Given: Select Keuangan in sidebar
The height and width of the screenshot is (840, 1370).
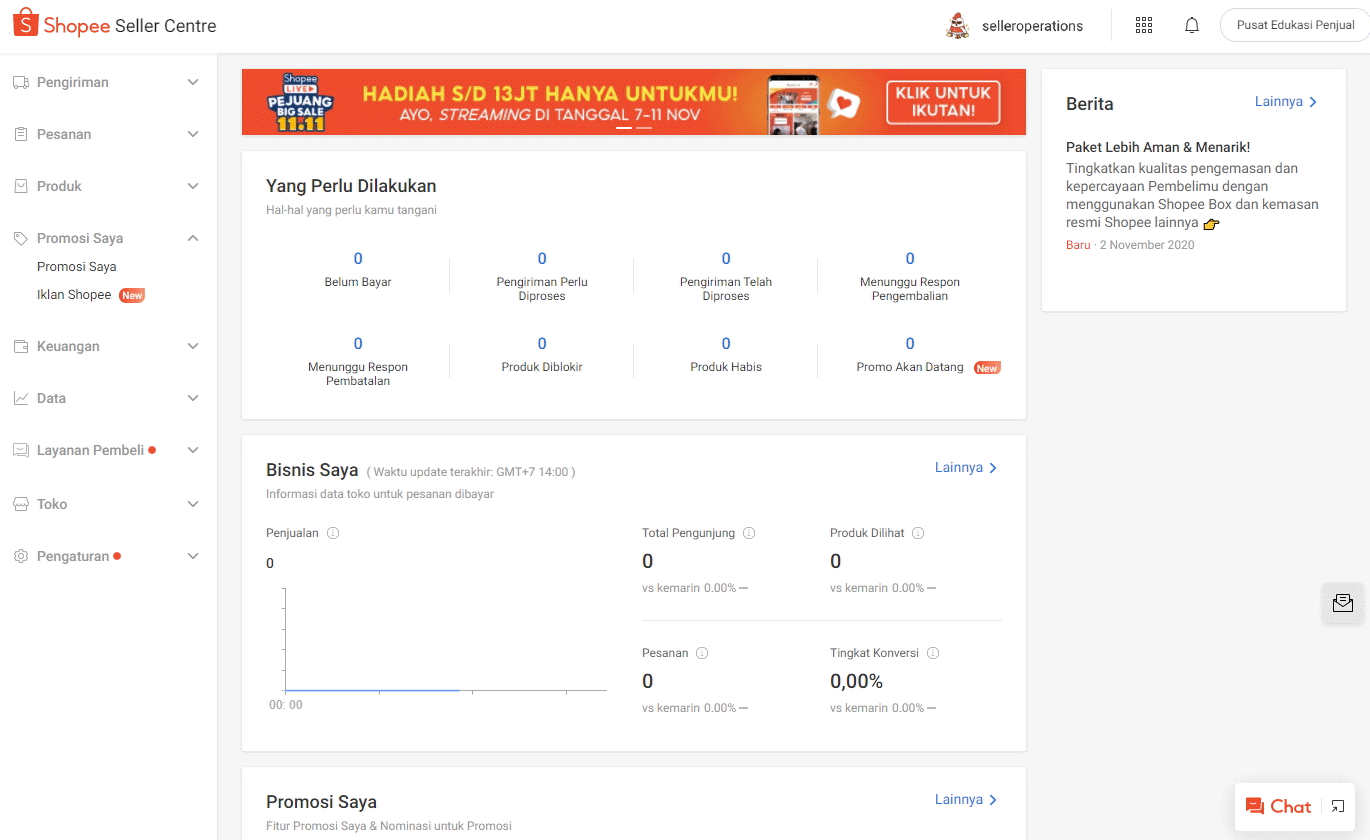Looking at the screenshot, I should (x=68, y=346).
